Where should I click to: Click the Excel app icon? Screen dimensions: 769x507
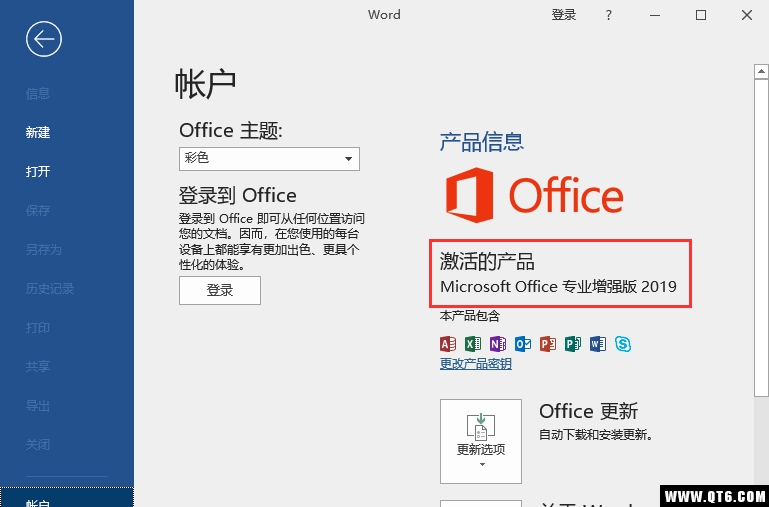(473, 344)
